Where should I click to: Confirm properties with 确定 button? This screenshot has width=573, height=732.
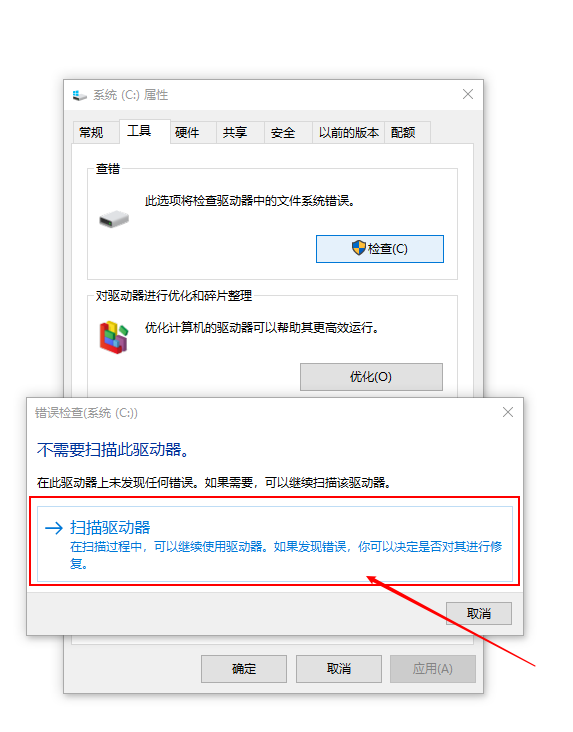[244, 669]
